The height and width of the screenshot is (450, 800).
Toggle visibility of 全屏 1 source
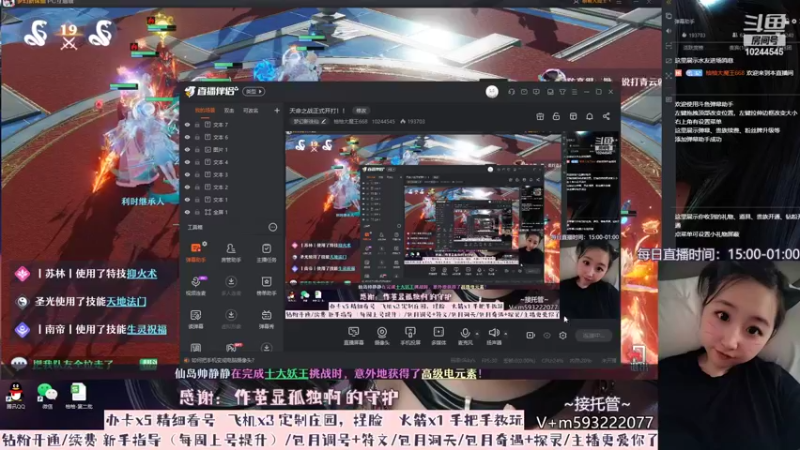click(187, 212)
